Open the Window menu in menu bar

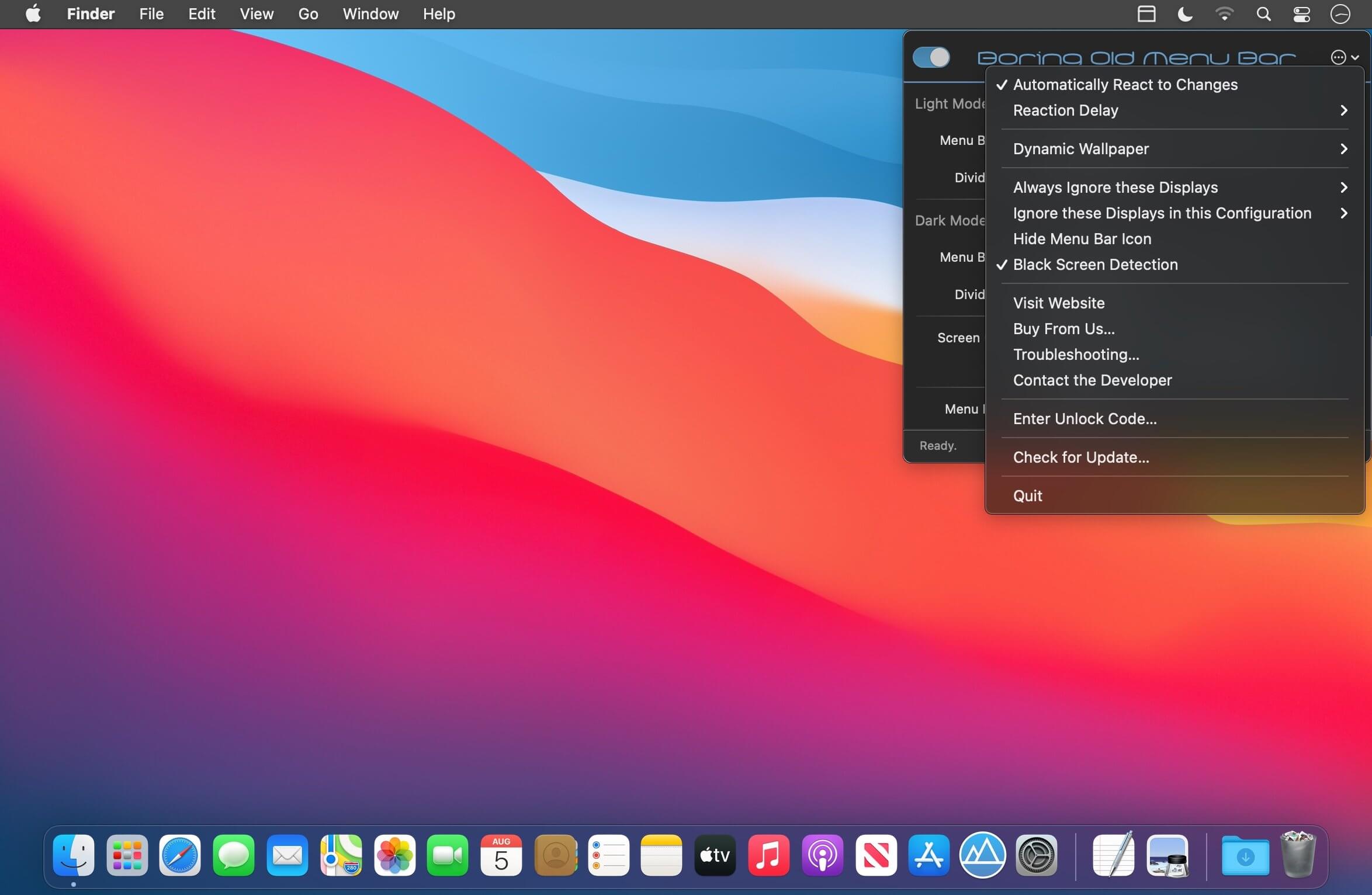(x=370, y=14)
